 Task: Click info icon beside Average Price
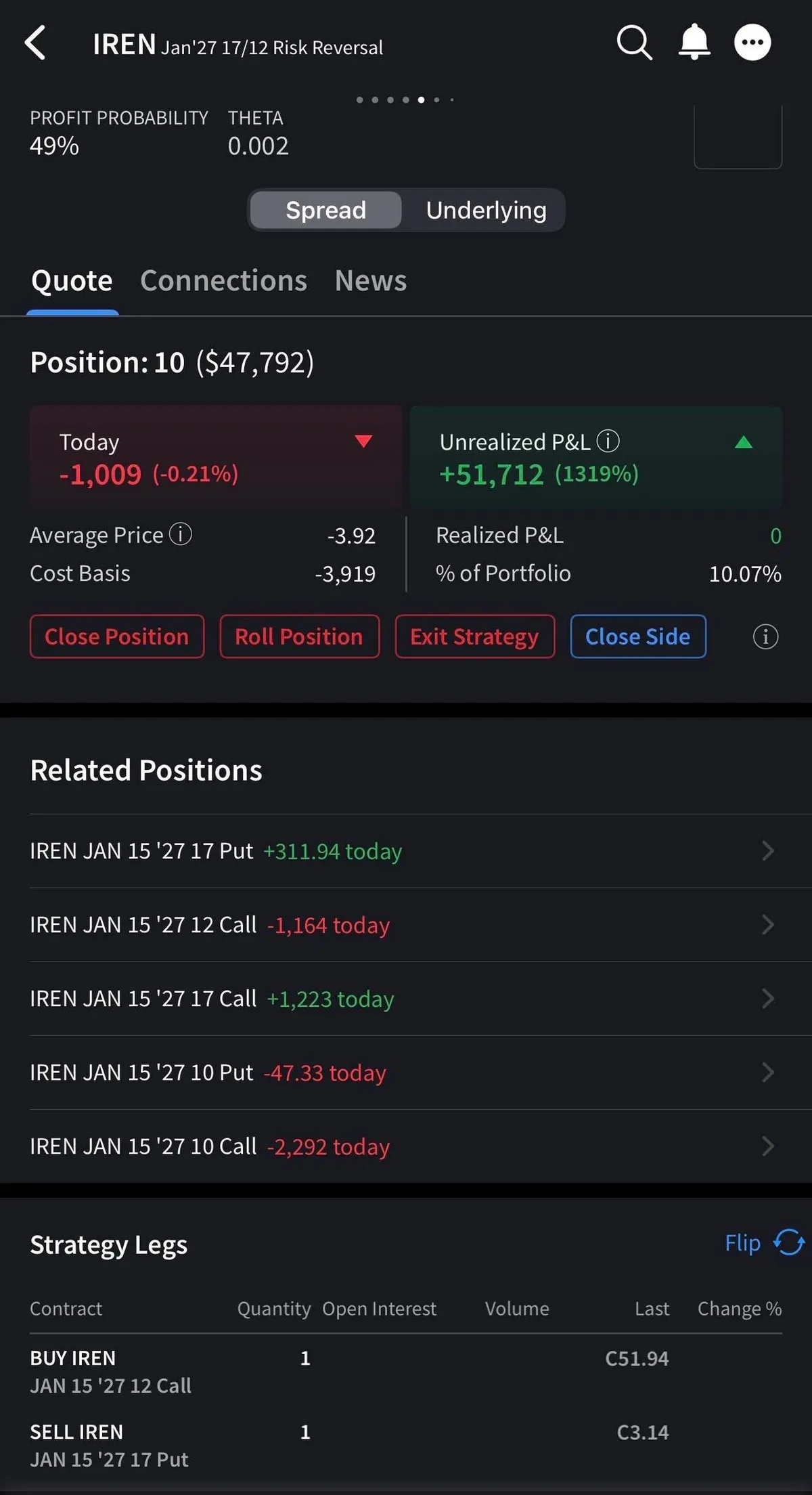pyautogui.click(x=181, y=534)
